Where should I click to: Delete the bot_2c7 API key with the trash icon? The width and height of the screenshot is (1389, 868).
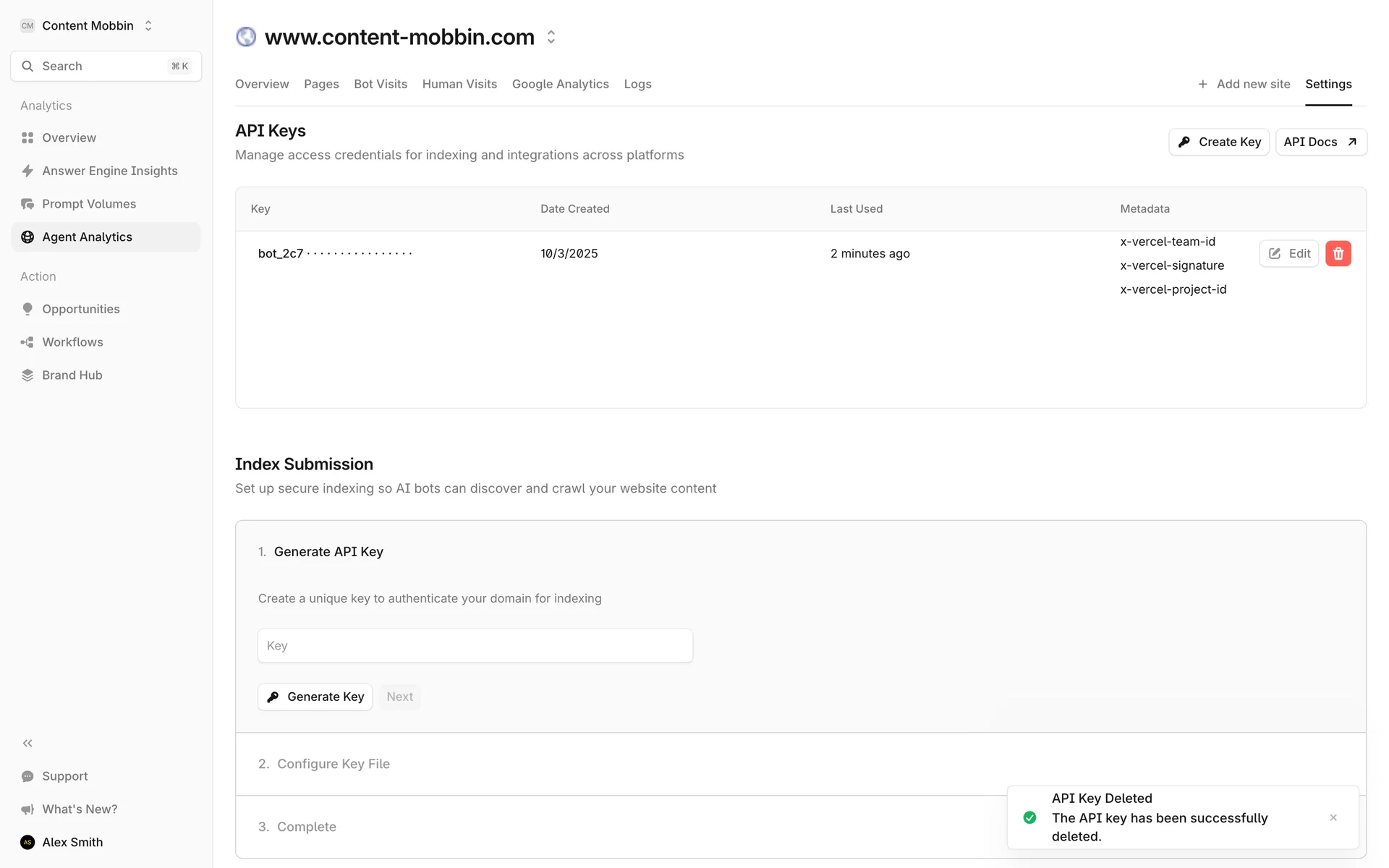pyautogui.click(x=1338, y=253)
